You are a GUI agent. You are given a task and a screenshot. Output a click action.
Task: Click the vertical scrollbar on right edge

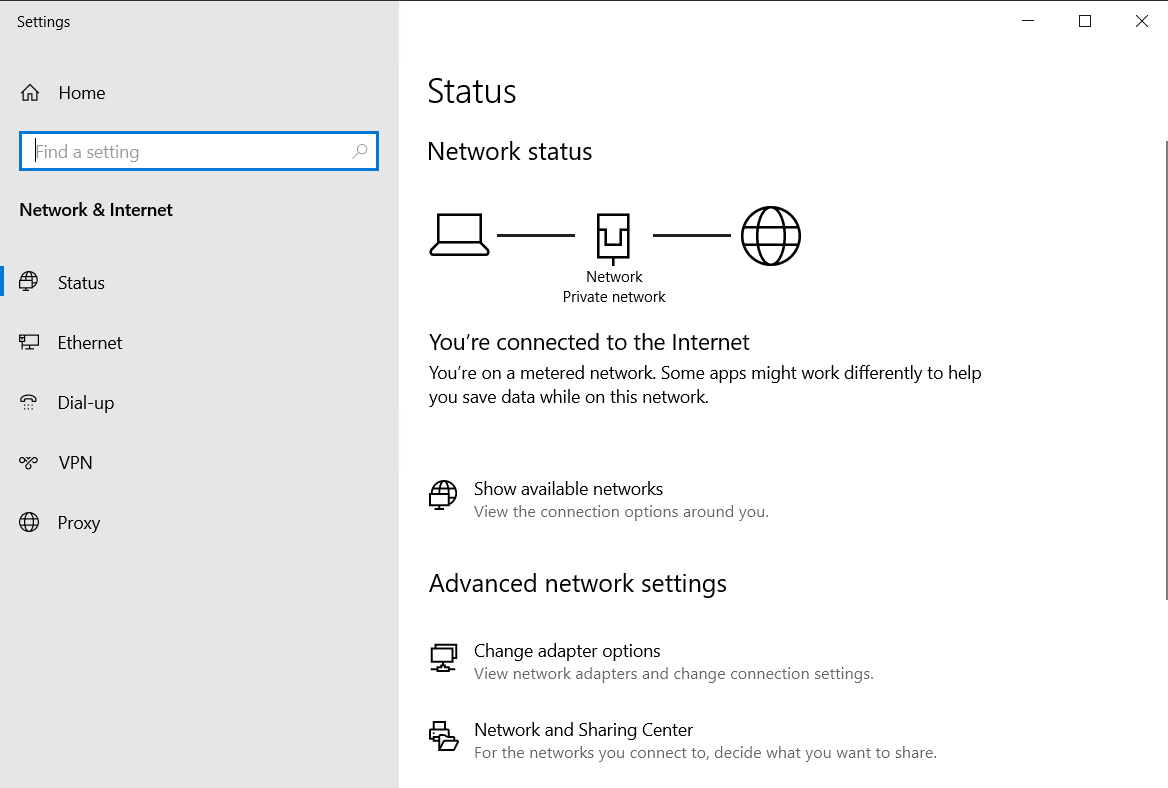(1166, 369)
